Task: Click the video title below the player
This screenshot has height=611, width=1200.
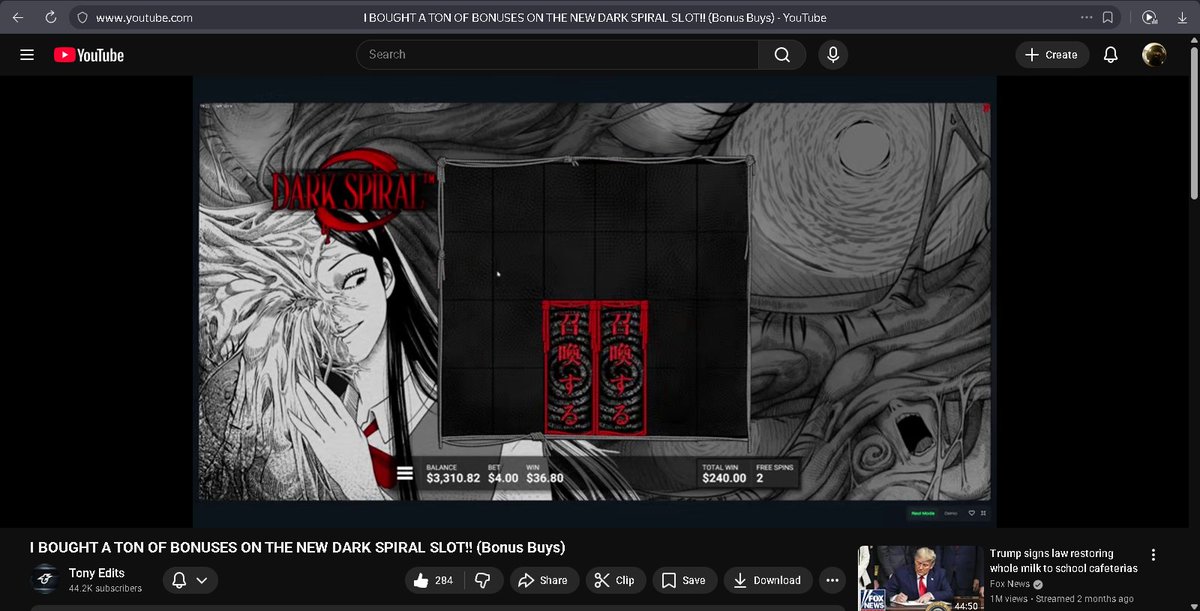Action: tap(298, 548)
